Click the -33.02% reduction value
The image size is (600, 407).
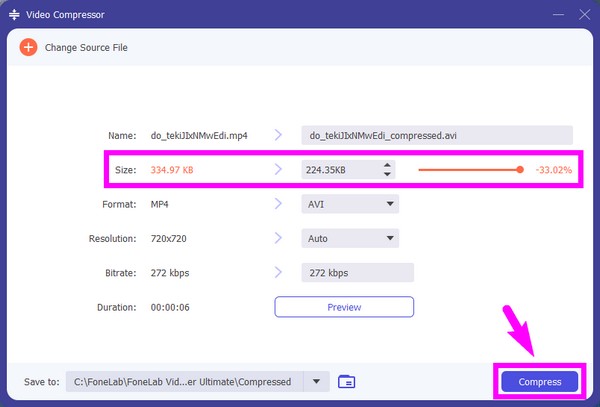pyautogui.click(x=553, y=170)
